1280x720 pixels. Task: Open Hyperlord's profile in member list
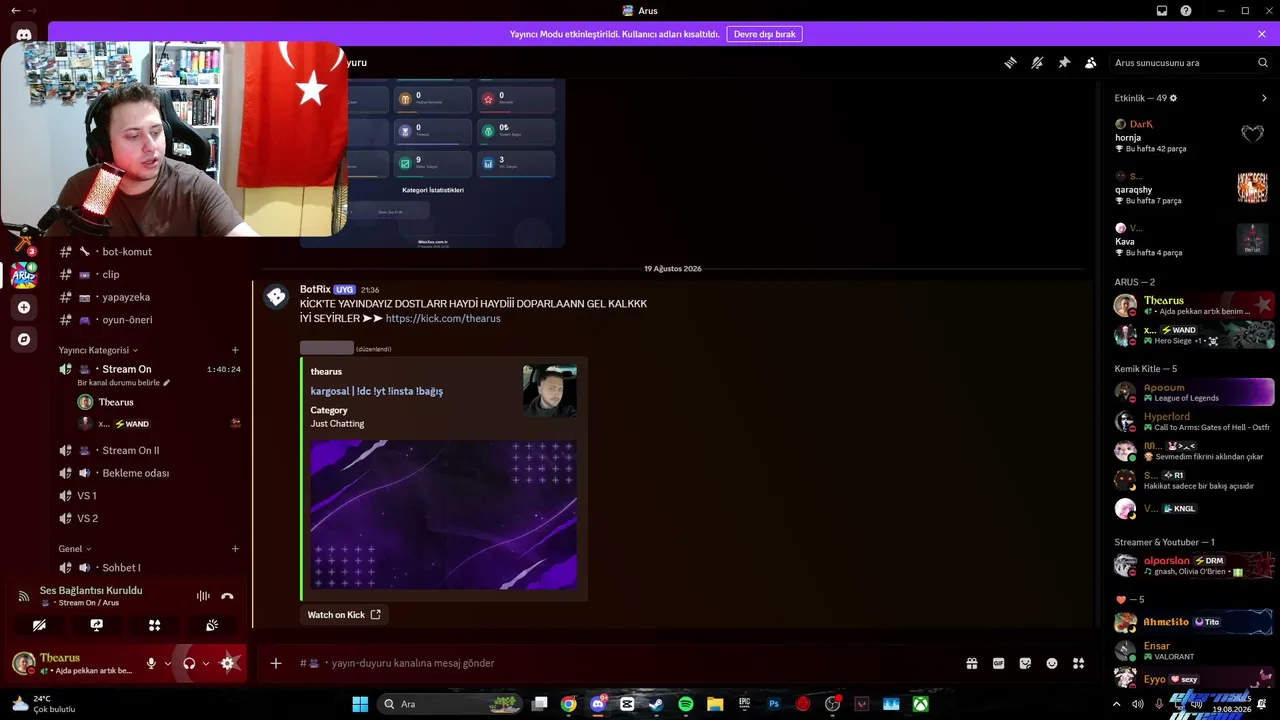pyautogui.click(x=1194, y=422)
